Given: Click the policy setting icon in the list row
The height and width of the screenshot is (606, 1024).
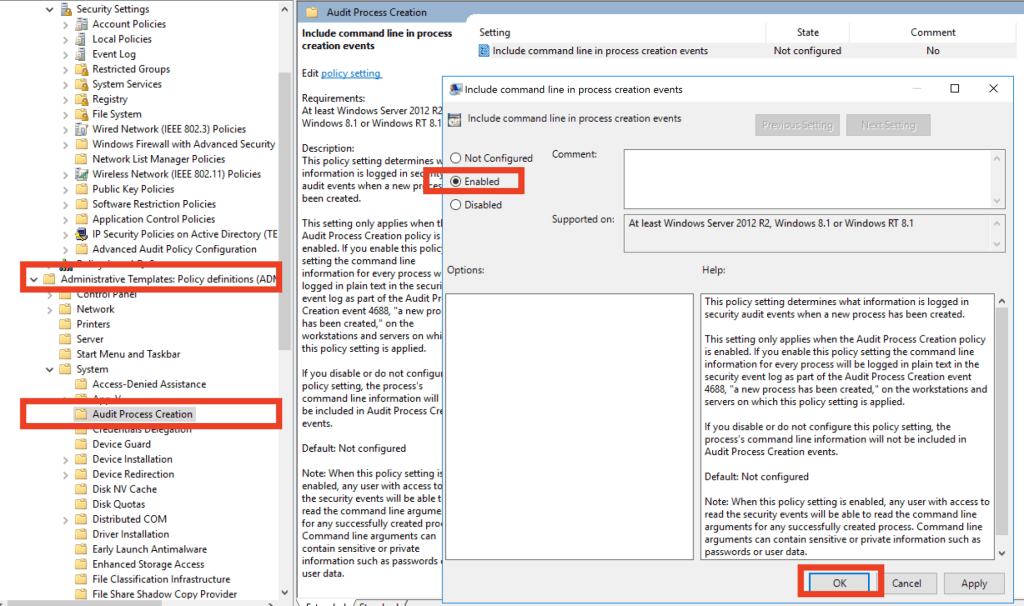Looking at the screenshot, I should 484,51.
